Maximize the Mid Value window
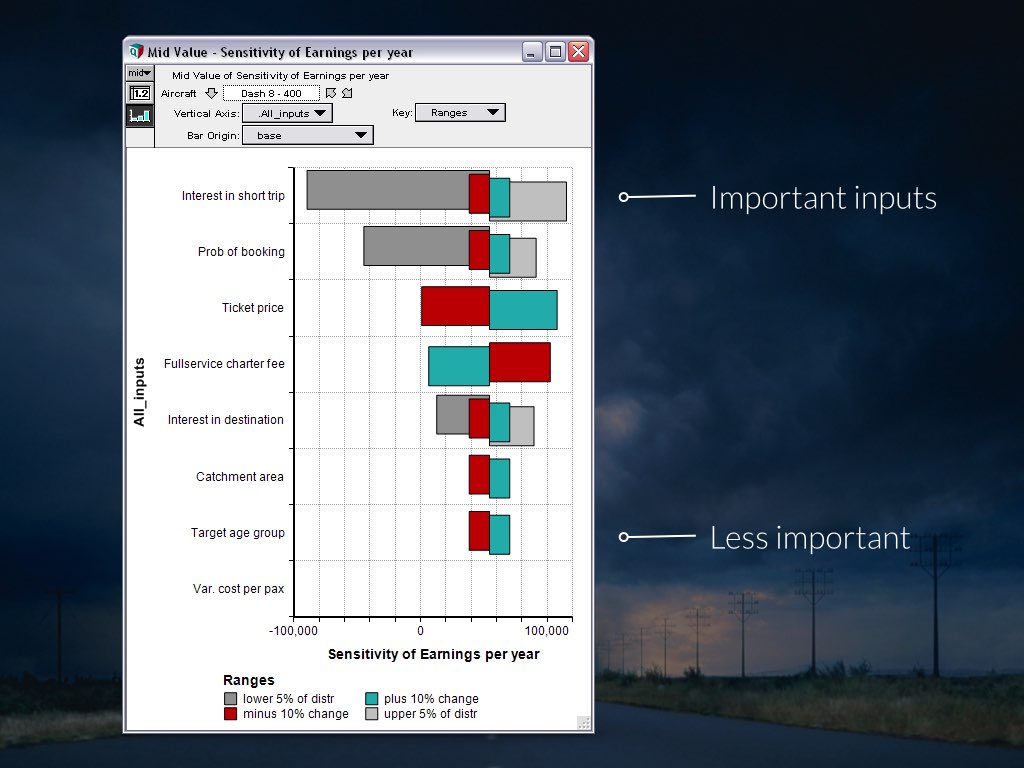Image resolution: width=1024 pixels, height=768 pixels. [x=555, y=52]
